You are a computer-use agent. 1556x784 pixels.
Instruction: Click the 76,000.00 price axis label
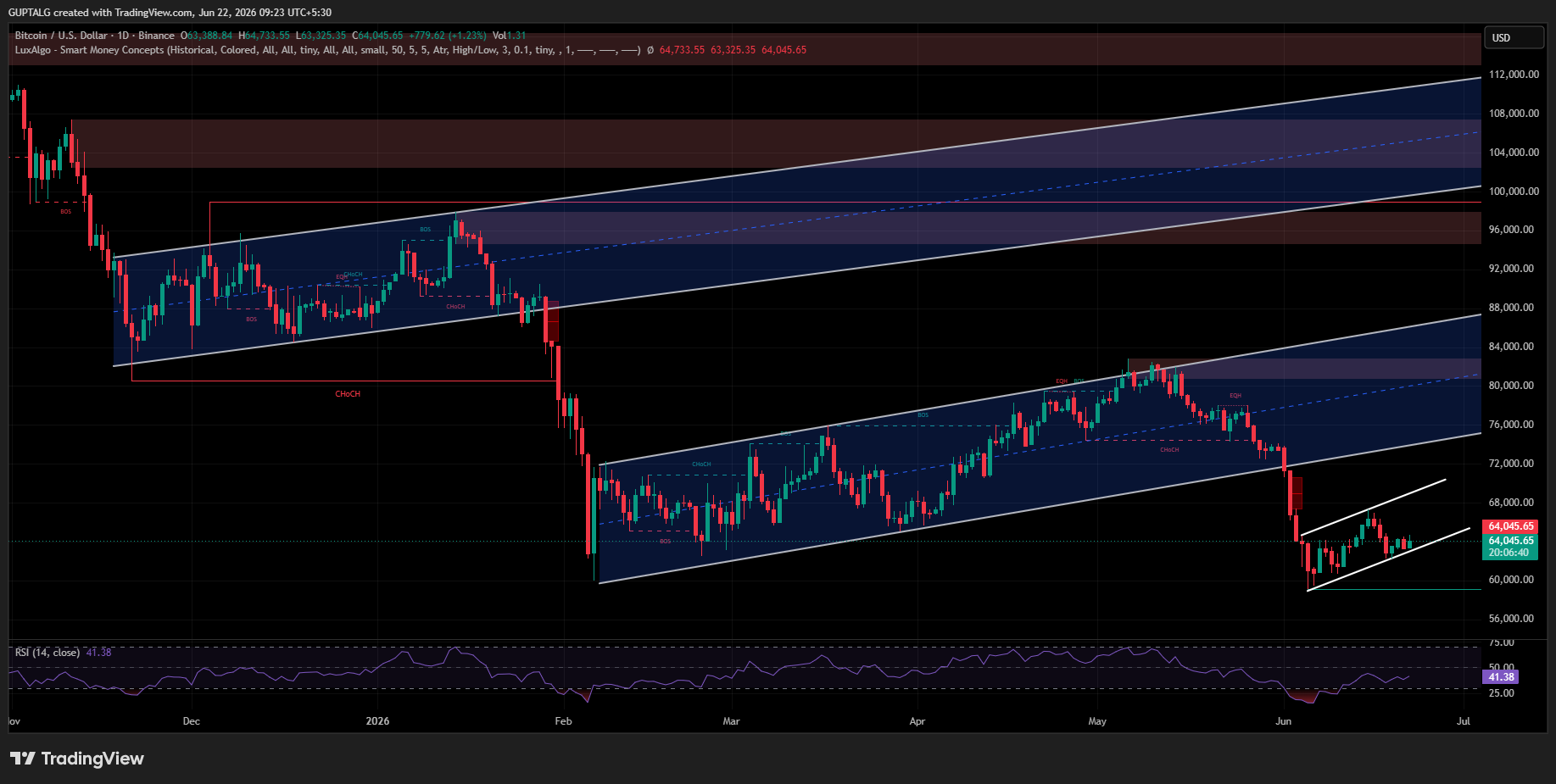click(x=1511, y=425)
